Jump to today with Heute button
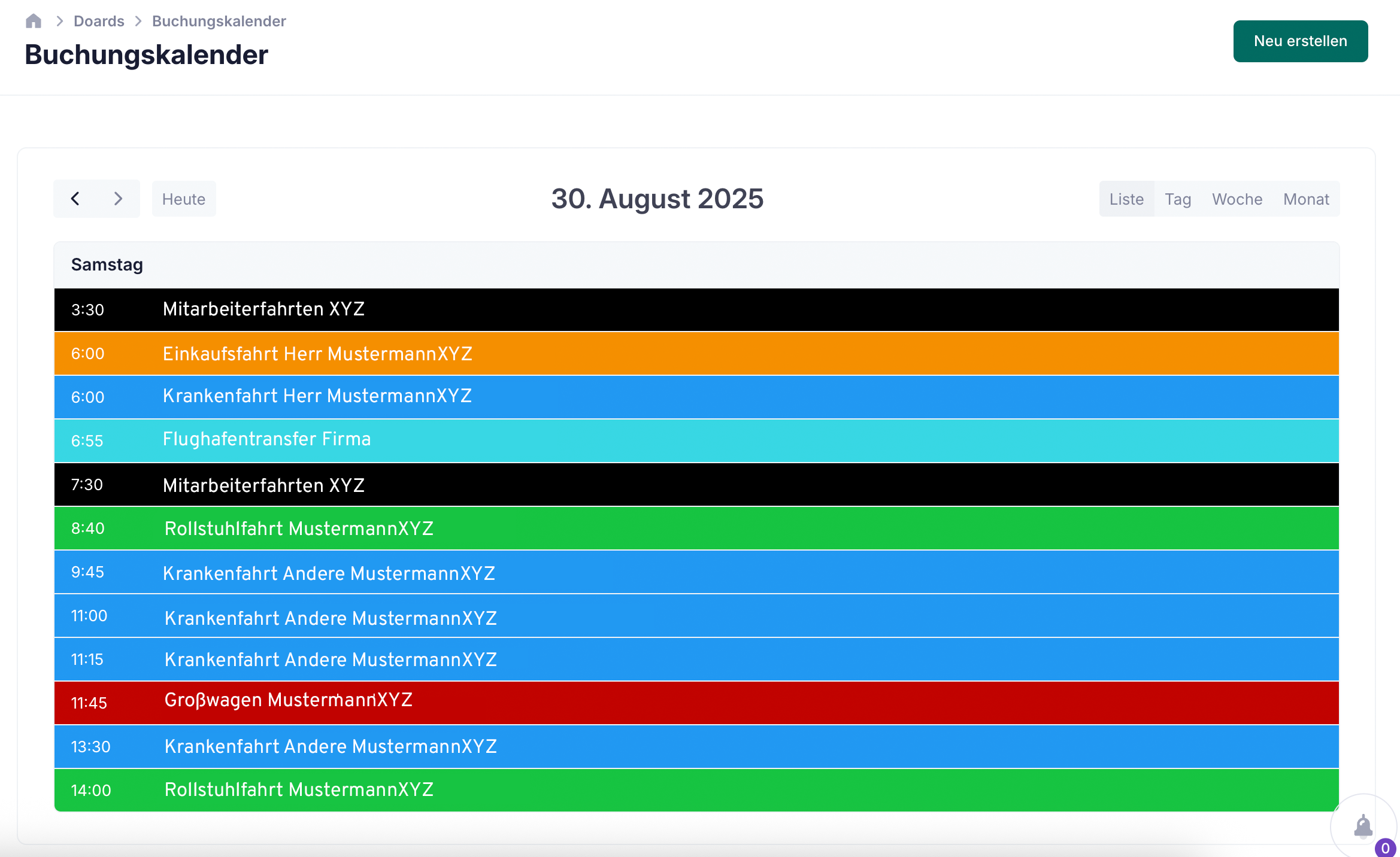1400x857 pixels. 184,199
